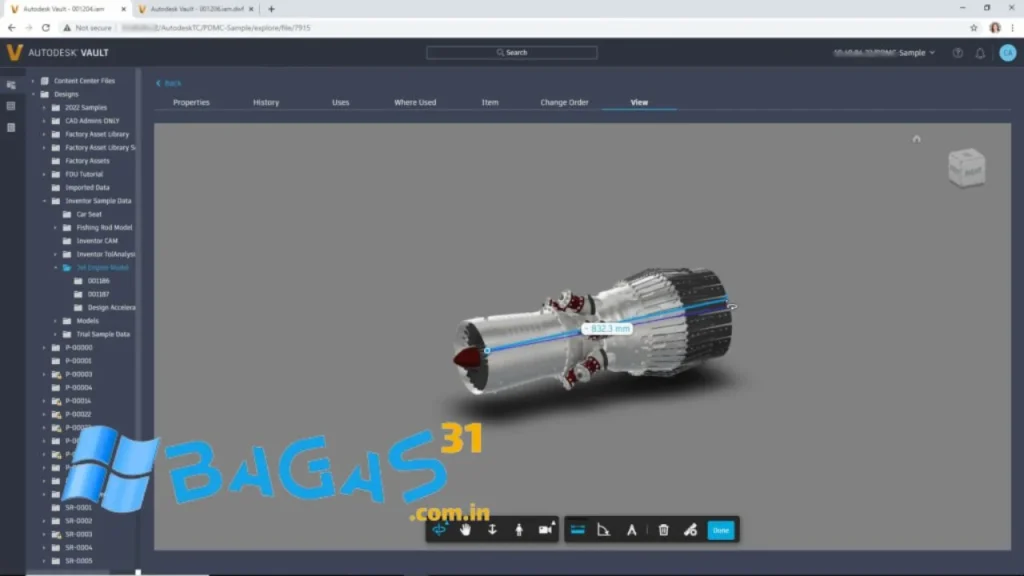Select the P-00003 folder

[78, 374]
